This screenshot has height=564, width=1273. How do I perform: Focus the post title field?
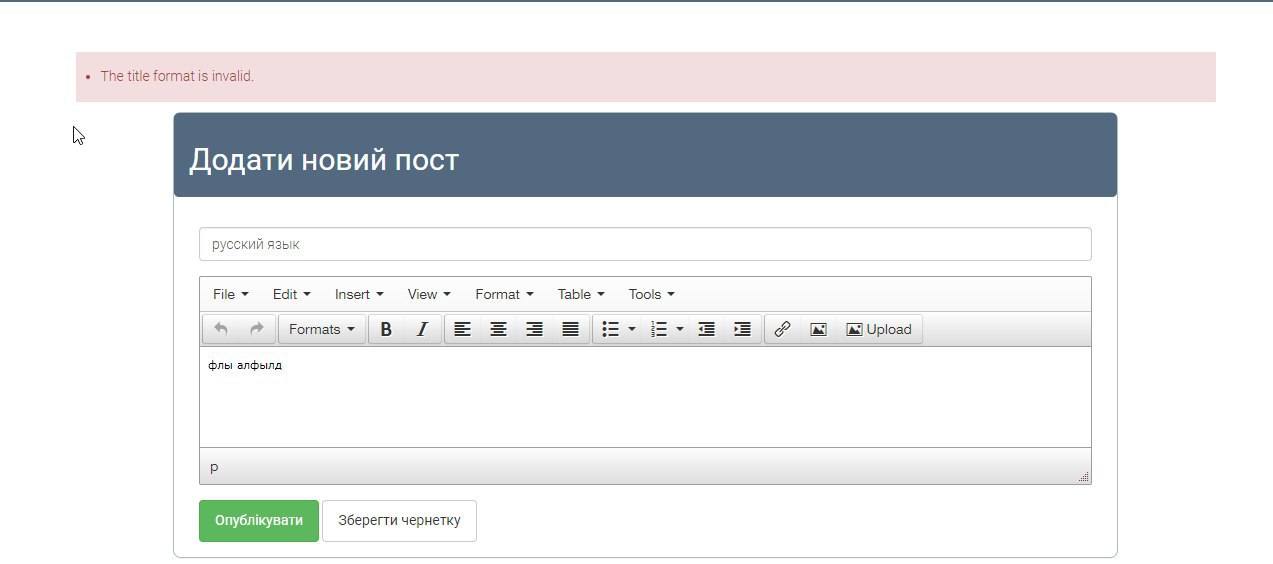[x=645, y=244]
